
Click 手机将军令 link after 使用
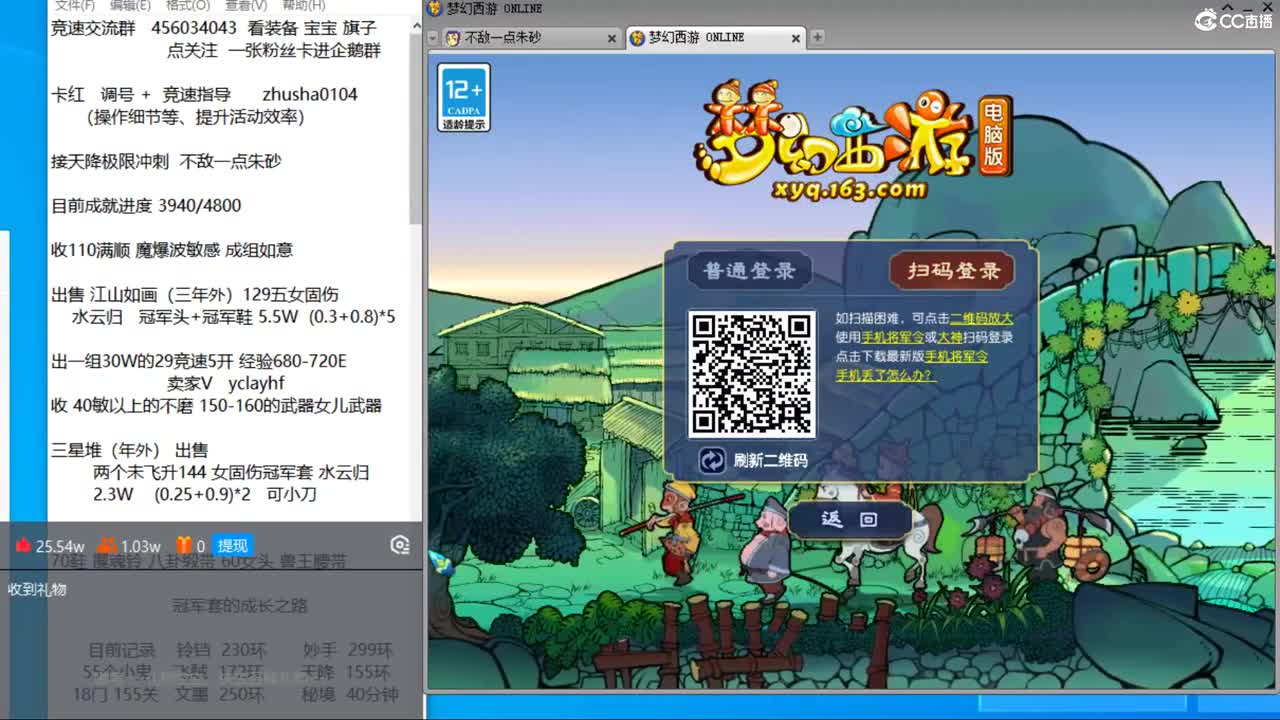click(x=893, y=337)
